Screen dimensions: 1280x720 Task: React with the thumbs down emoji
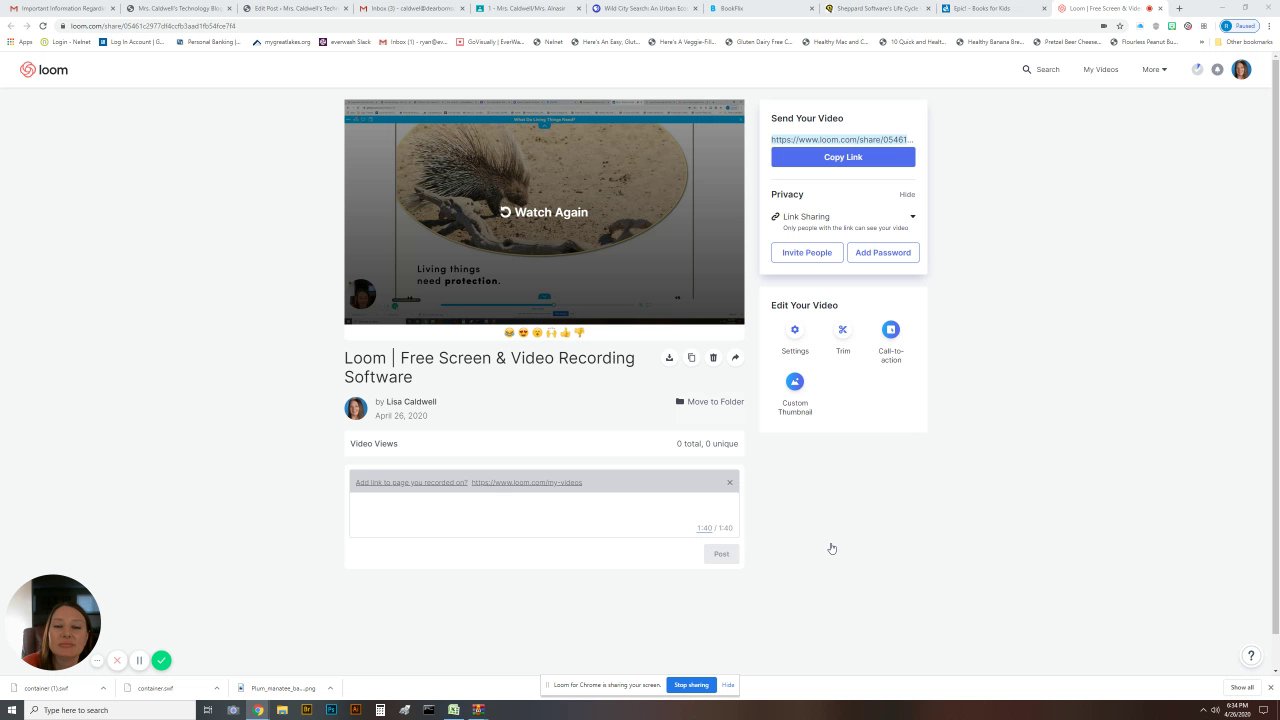tap(579, 333)
